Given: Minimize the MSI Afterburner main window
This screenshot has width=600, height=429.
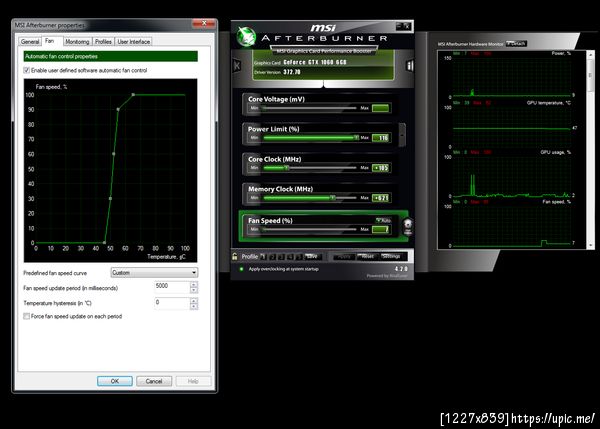Looking at the screenshot, I should tap(399, 26).
